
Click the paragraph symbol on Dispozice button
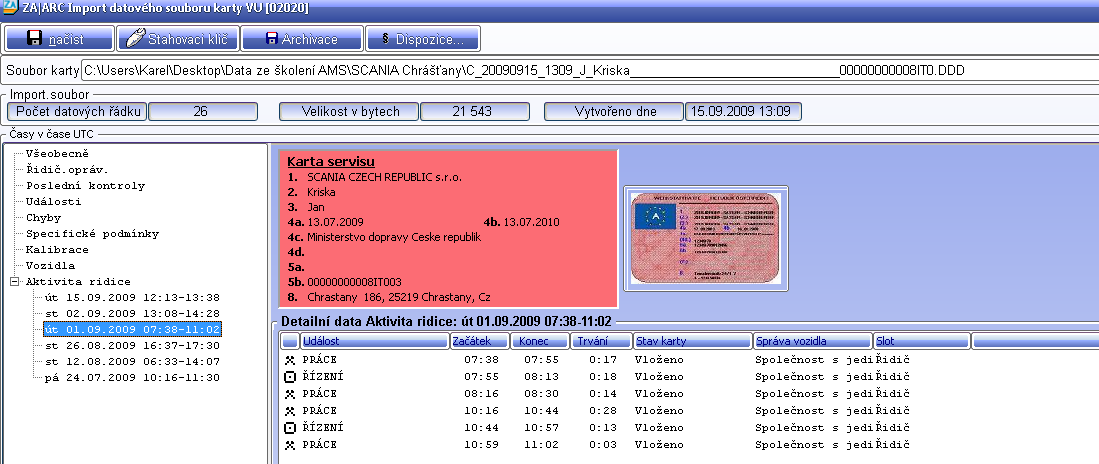click(385, 39)
